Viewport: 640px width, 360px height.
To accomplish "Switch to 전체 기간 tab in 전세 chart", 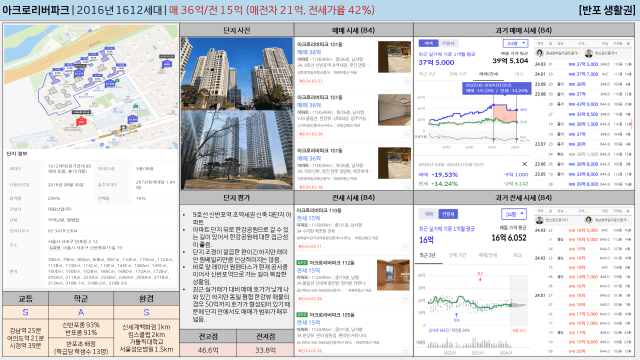I will pyautogui.click(x=458, y=256).
